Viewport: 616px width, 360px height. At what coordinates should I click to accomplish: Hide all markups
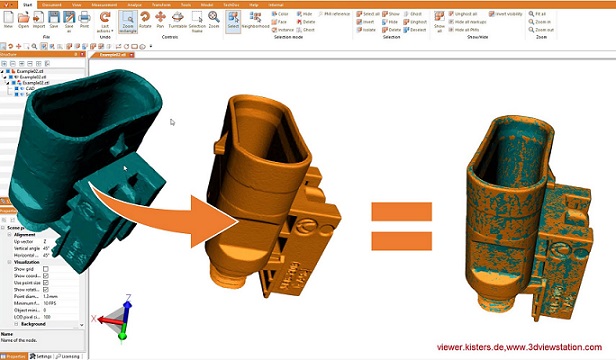(468, 22)
